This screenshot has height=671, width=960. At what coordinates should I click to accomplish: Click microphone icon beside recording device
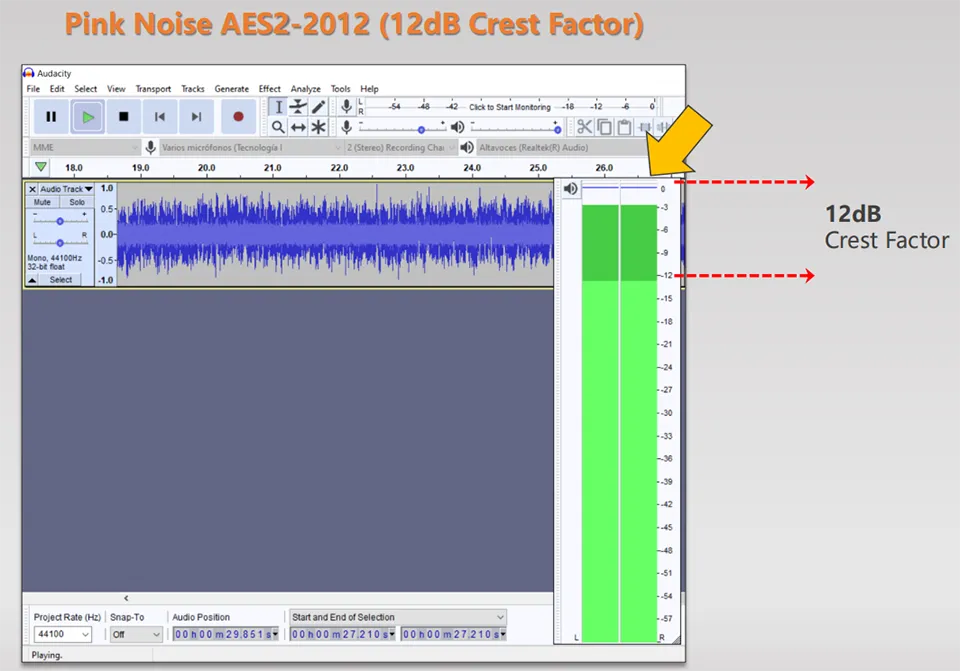click(x=150, y=148)
